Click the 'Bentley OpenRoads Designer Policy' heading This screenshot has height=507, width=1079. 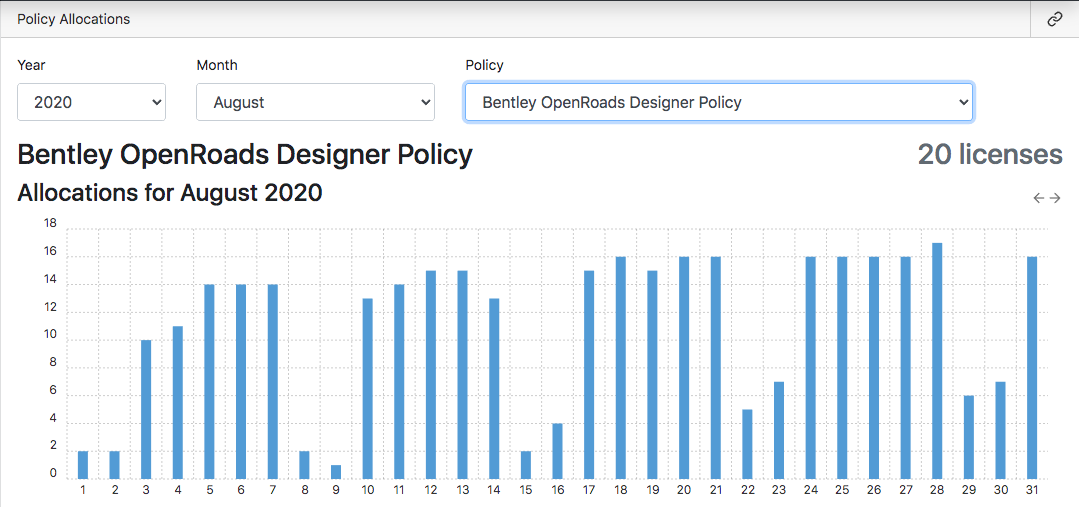[245, 155]
